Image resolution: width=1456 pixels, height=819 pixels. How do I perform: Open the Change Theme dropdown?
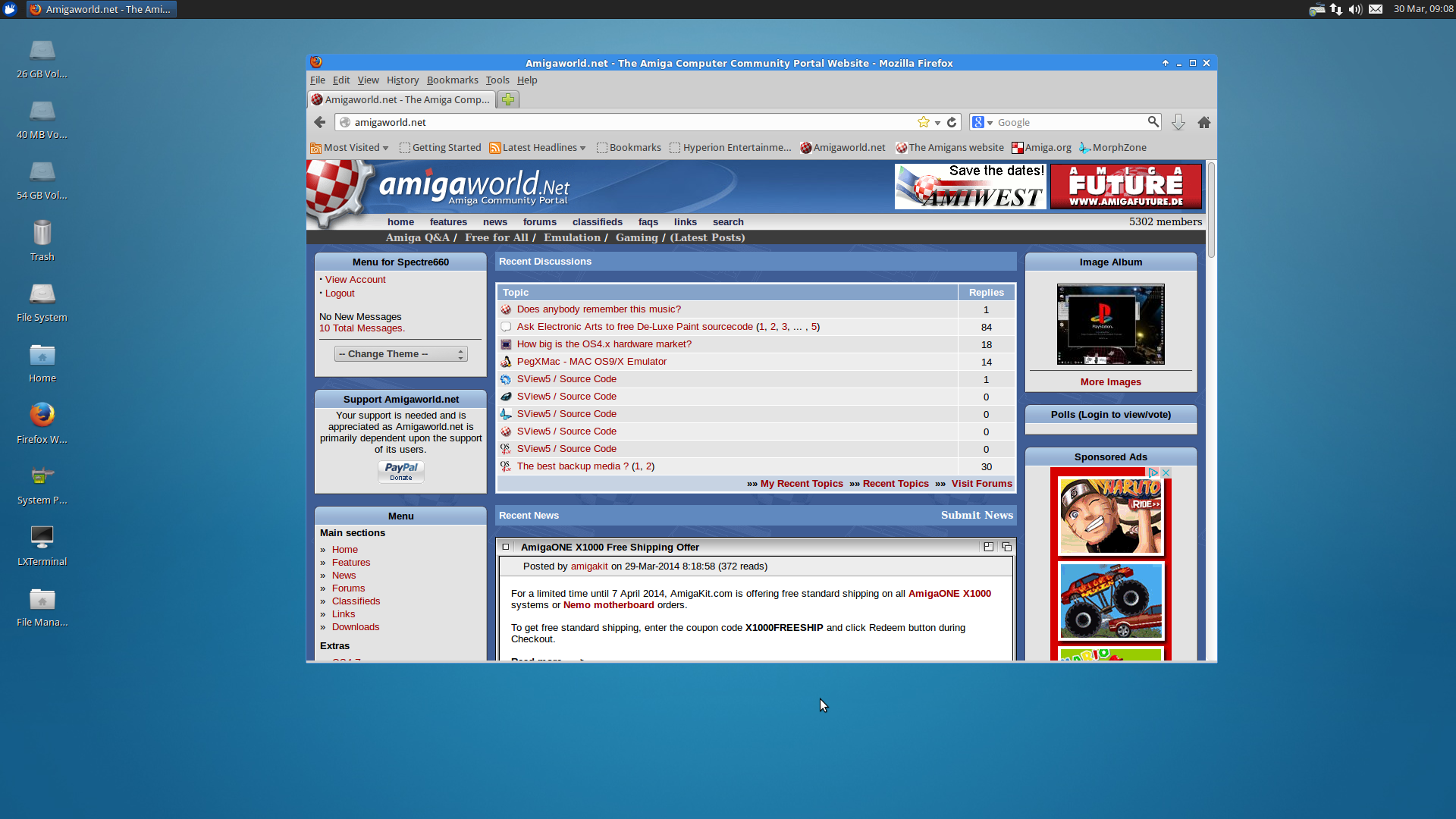tap(400, 354)
